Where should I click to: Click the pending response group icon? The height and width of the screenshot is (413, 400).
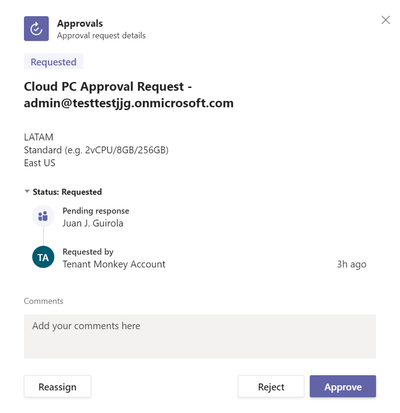(x=43, y=216)
